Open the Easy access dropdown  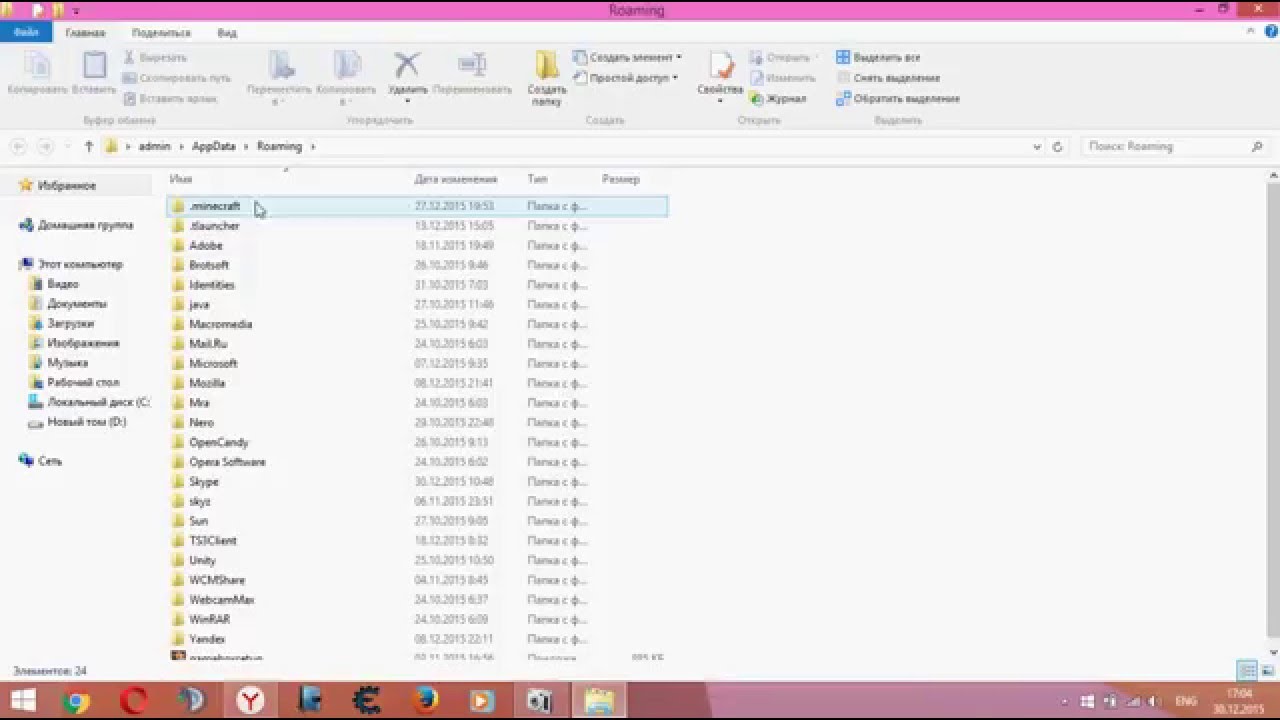626,78
